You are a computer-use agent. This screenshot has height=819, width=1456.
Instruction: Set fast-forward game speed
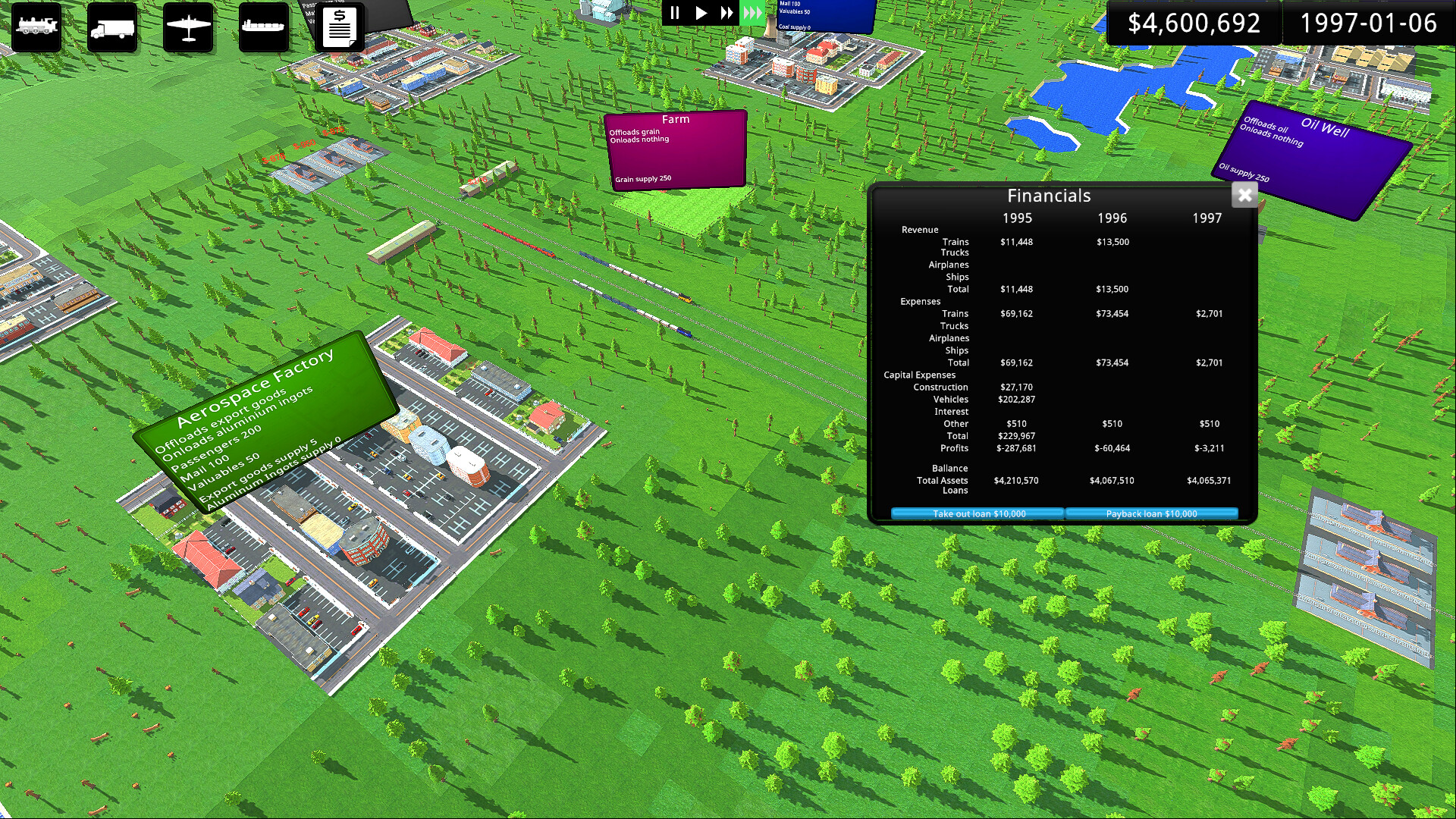point(726,13)
